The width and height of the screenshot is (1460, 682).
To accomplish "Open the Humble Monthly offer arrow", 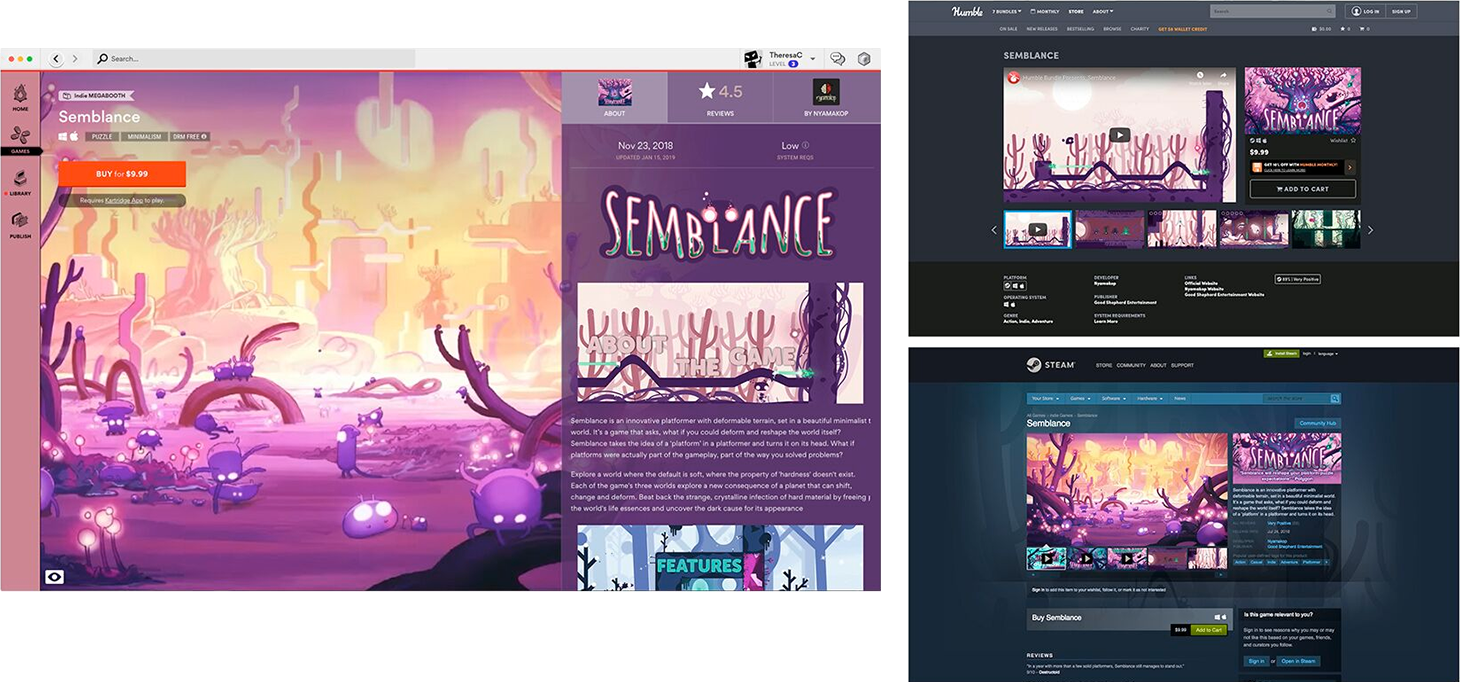I will click(1350, 167).
